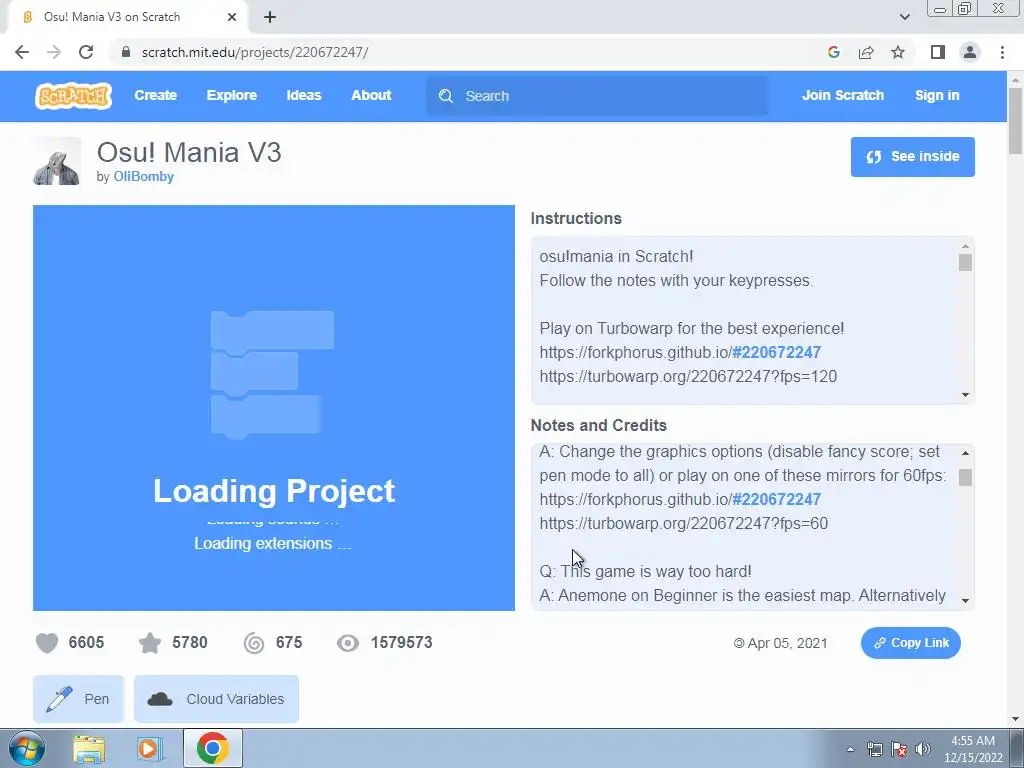Click the search magnifier icon in Scratch navbar

pos(446,96)
